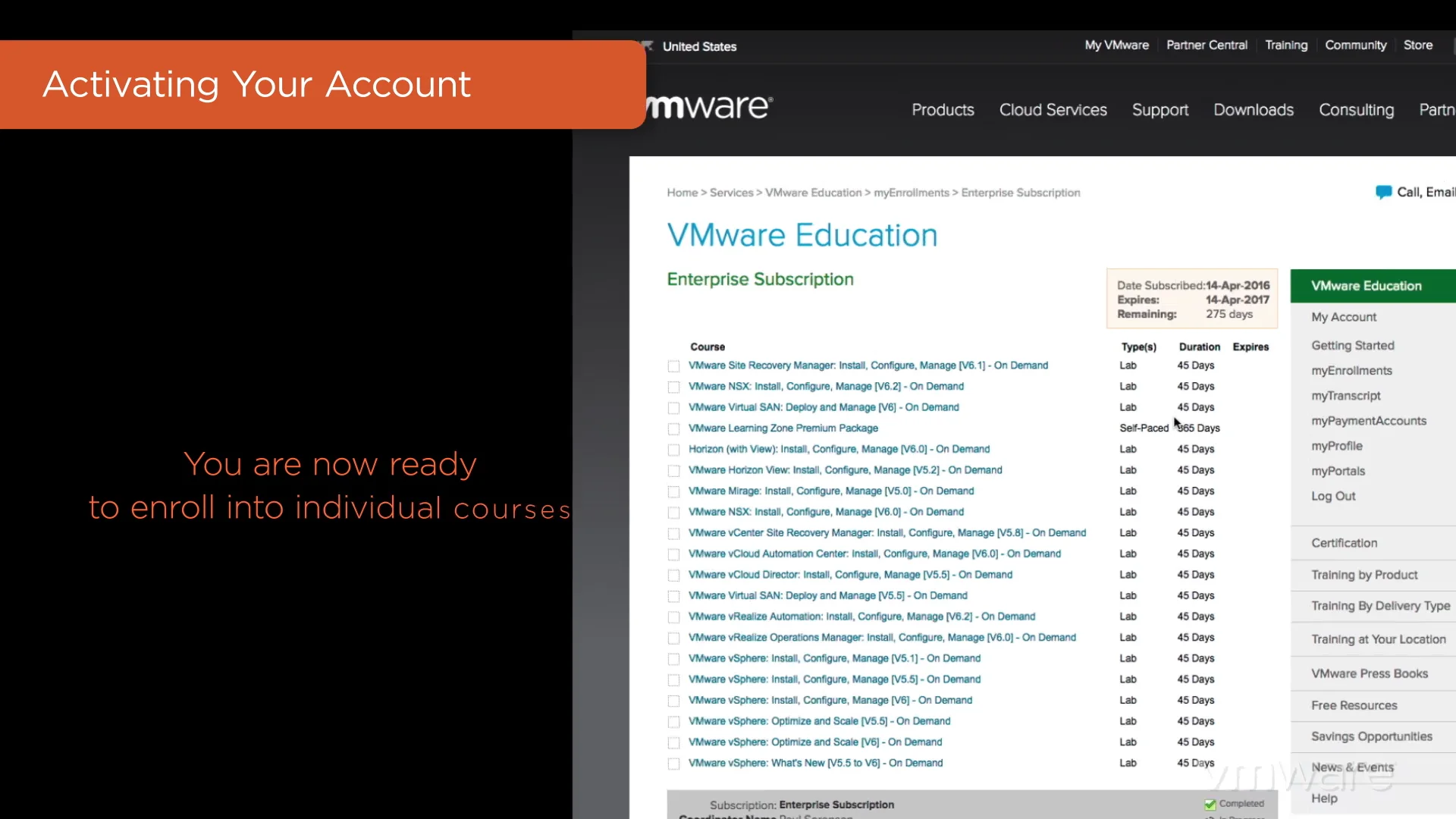Open the Training link in the top bar

(1285, 45)
